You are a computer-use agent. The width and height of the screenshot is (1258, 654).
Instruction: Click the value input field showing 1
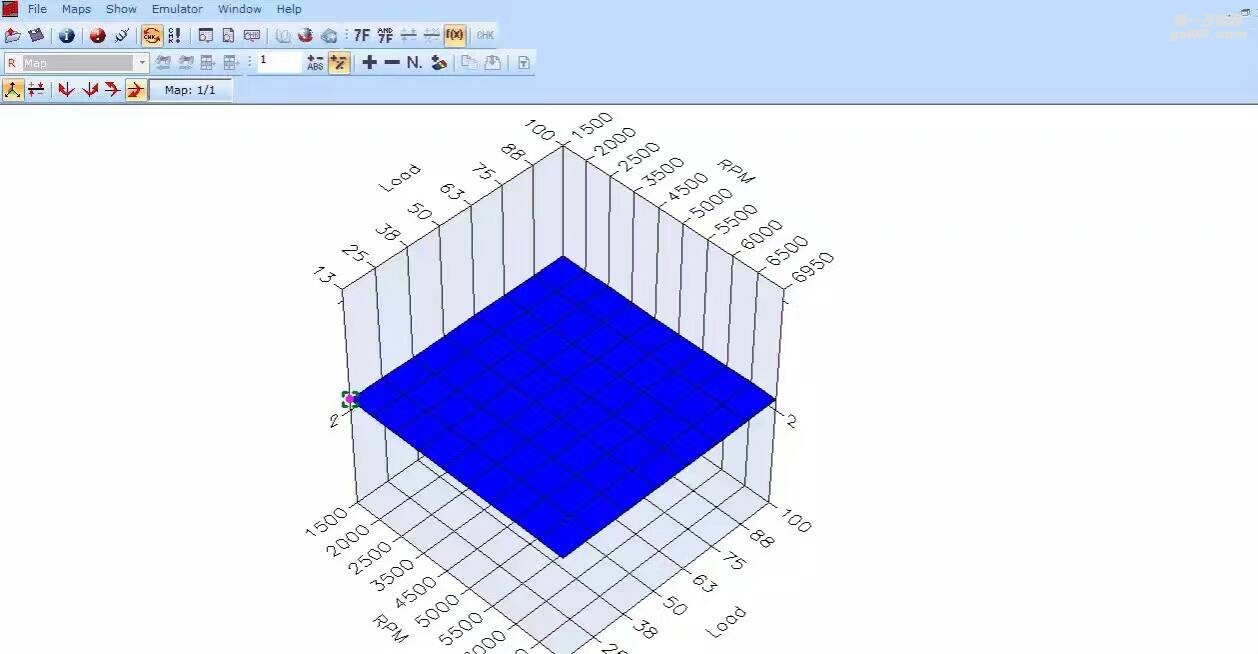(278, 62)
